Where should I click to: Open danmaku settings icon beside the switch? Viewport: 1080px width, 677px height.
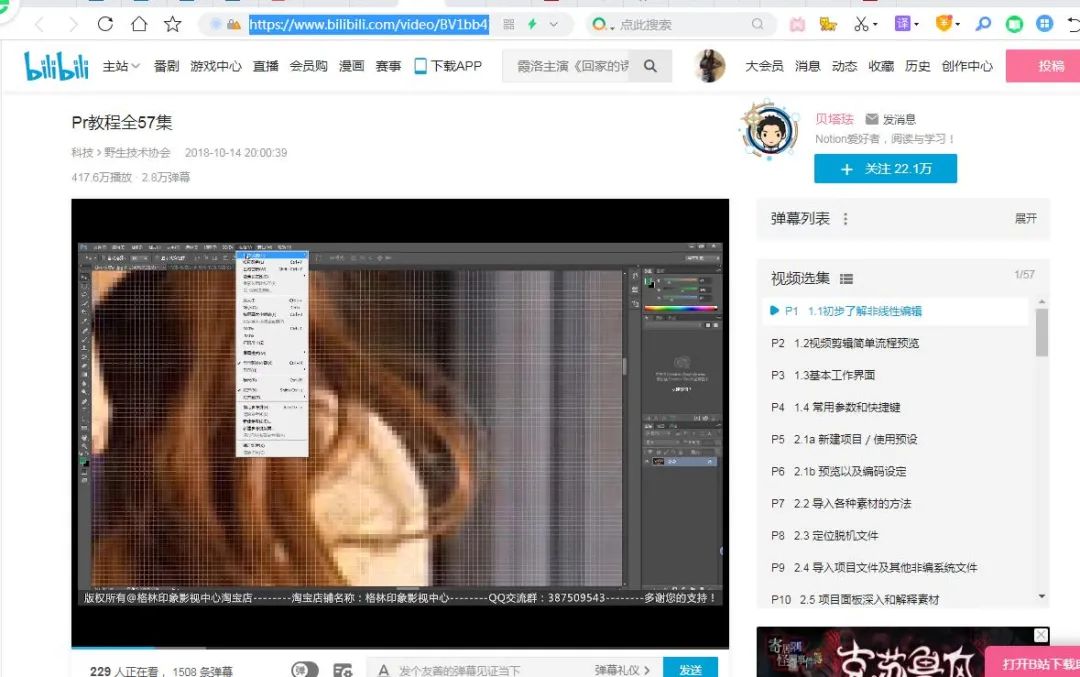[x=342, y=669]
